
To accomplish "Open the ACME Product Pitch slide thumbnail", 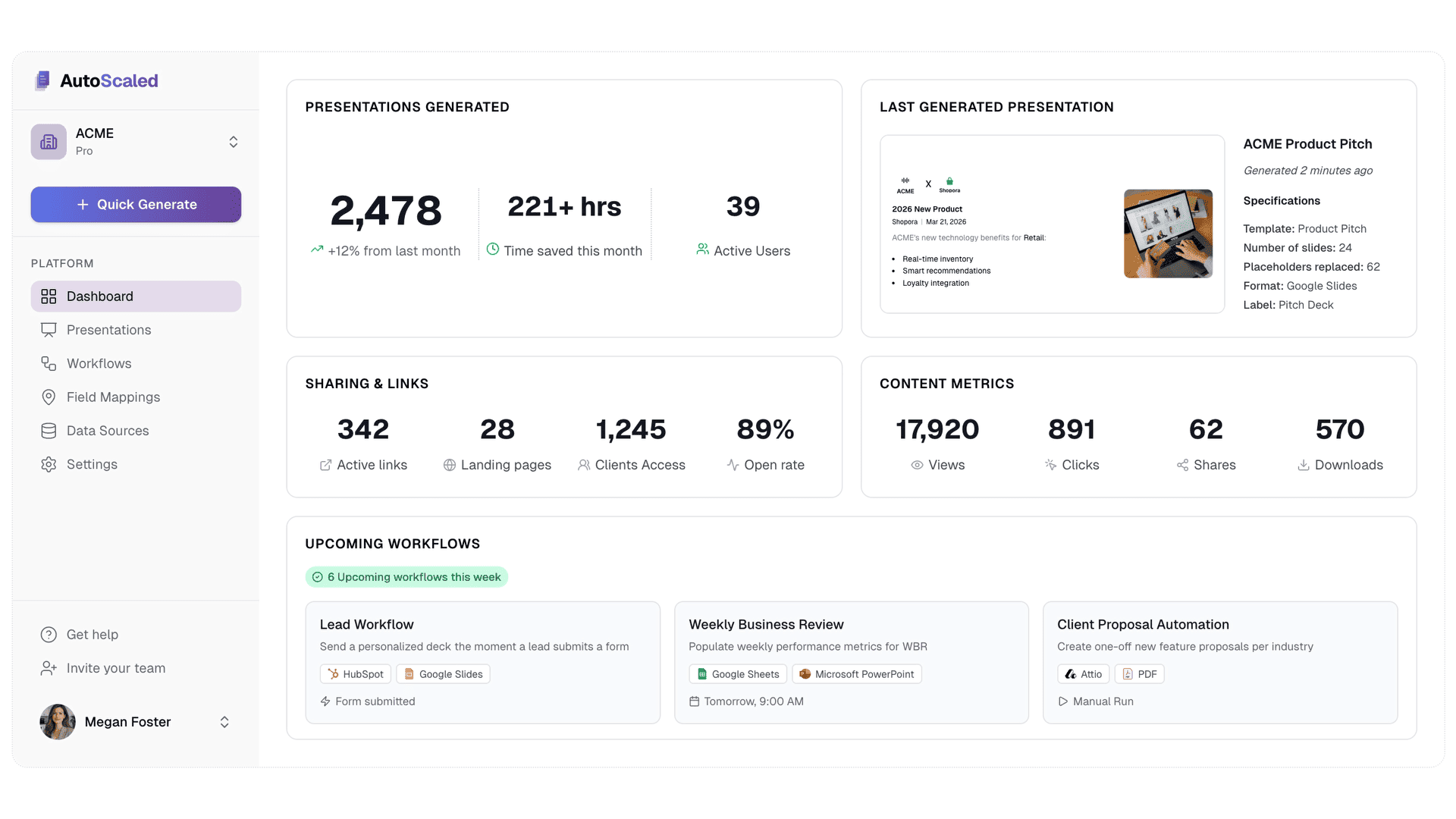I will click(x=1052, y=224).
